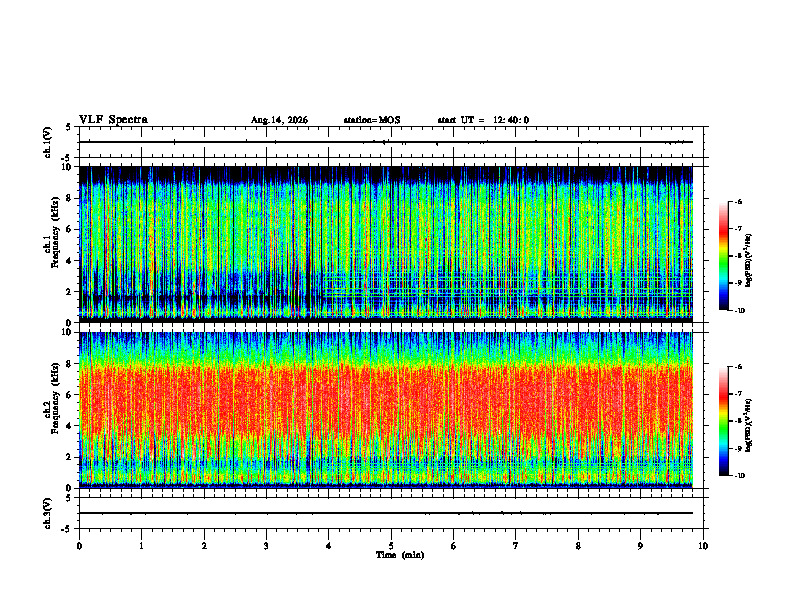The image size is (792, 612).
Task: Click the "4" minute tick label
Action: (329, 546)
